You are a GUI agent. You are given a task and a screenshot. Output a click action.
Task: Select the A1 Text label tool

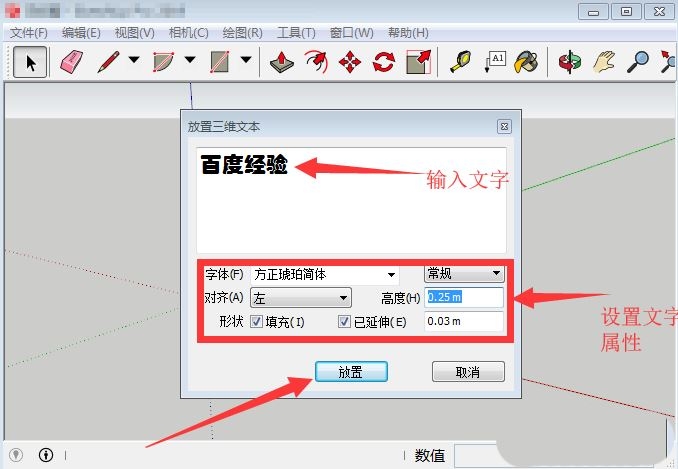click(x=495, y=62)
